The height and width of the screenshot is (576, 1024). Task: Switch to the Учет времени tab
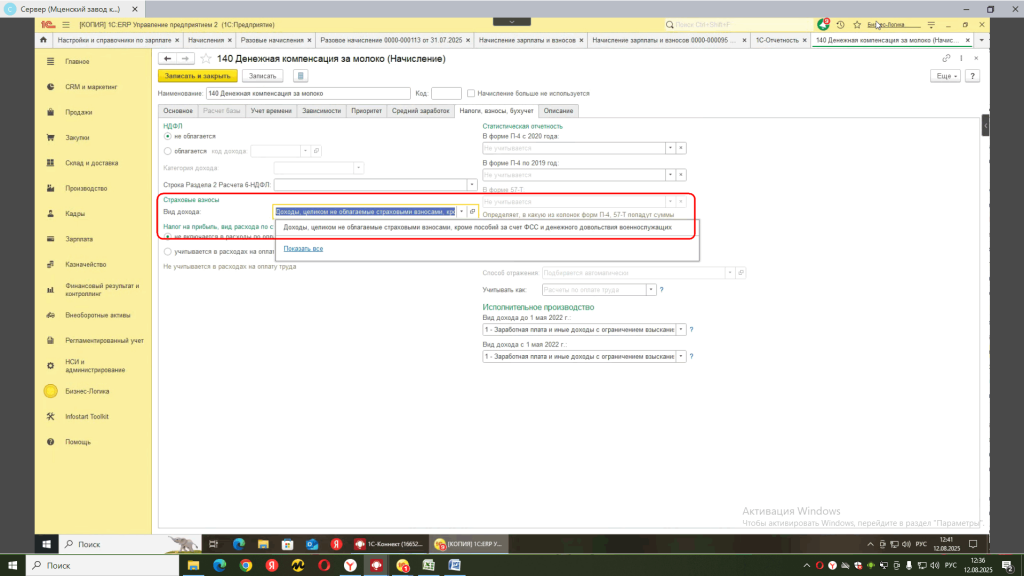coord(271,111)
